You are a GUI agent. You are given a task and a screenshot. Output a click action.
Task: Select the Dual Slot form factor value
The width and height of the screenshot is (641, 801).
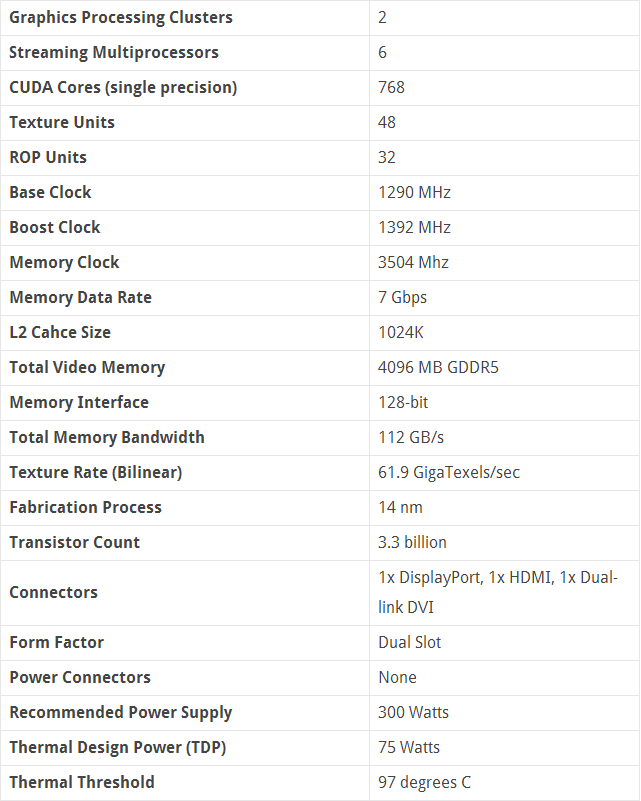409,642
